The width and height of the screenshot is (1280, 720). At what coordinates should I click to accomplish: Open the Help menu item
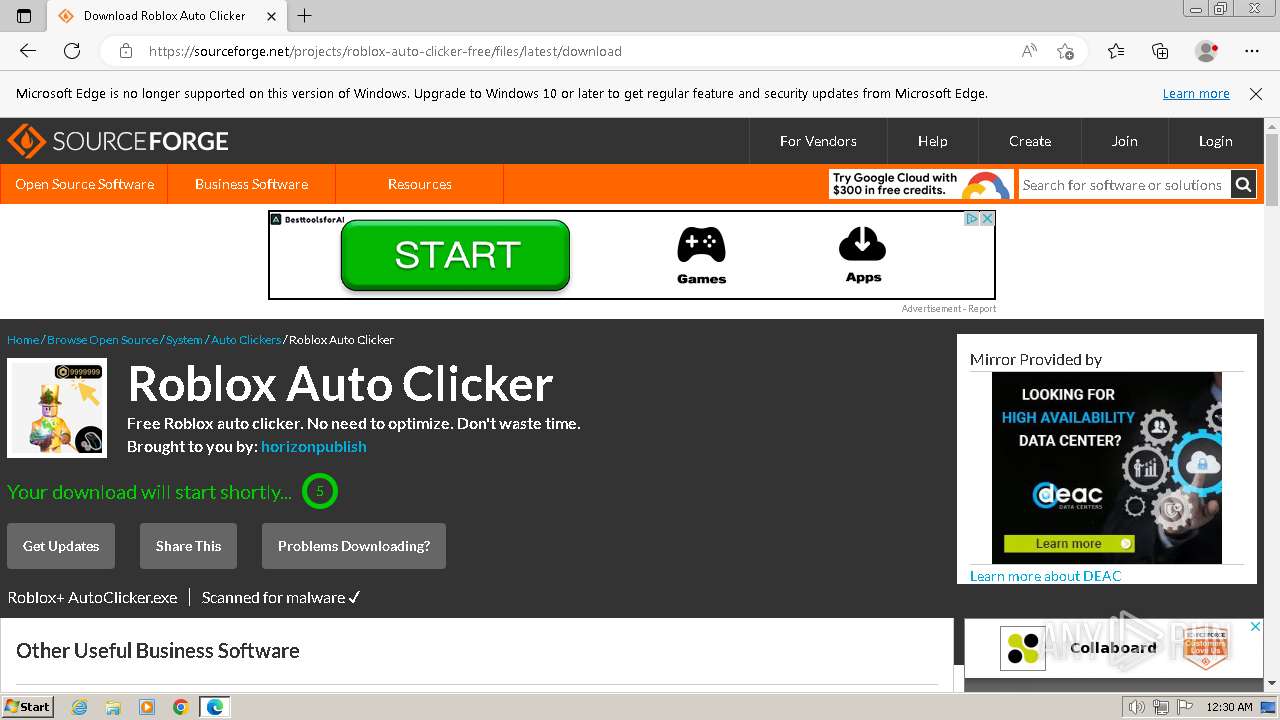point(932,141)
